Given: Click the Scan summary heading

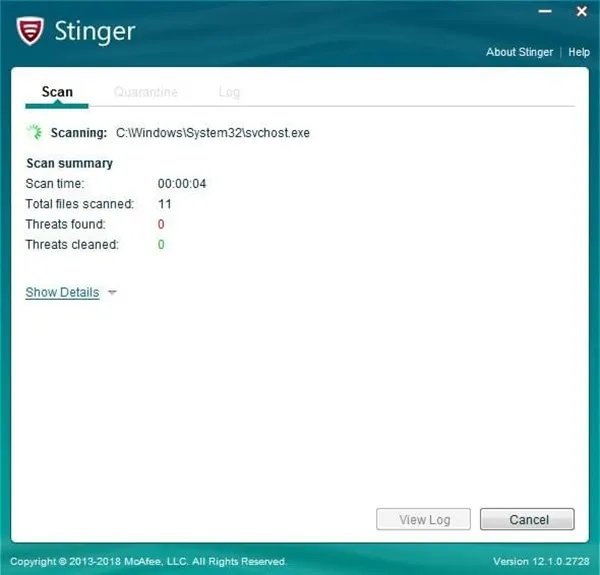Looking at the screenshot, I should [69, 163].
